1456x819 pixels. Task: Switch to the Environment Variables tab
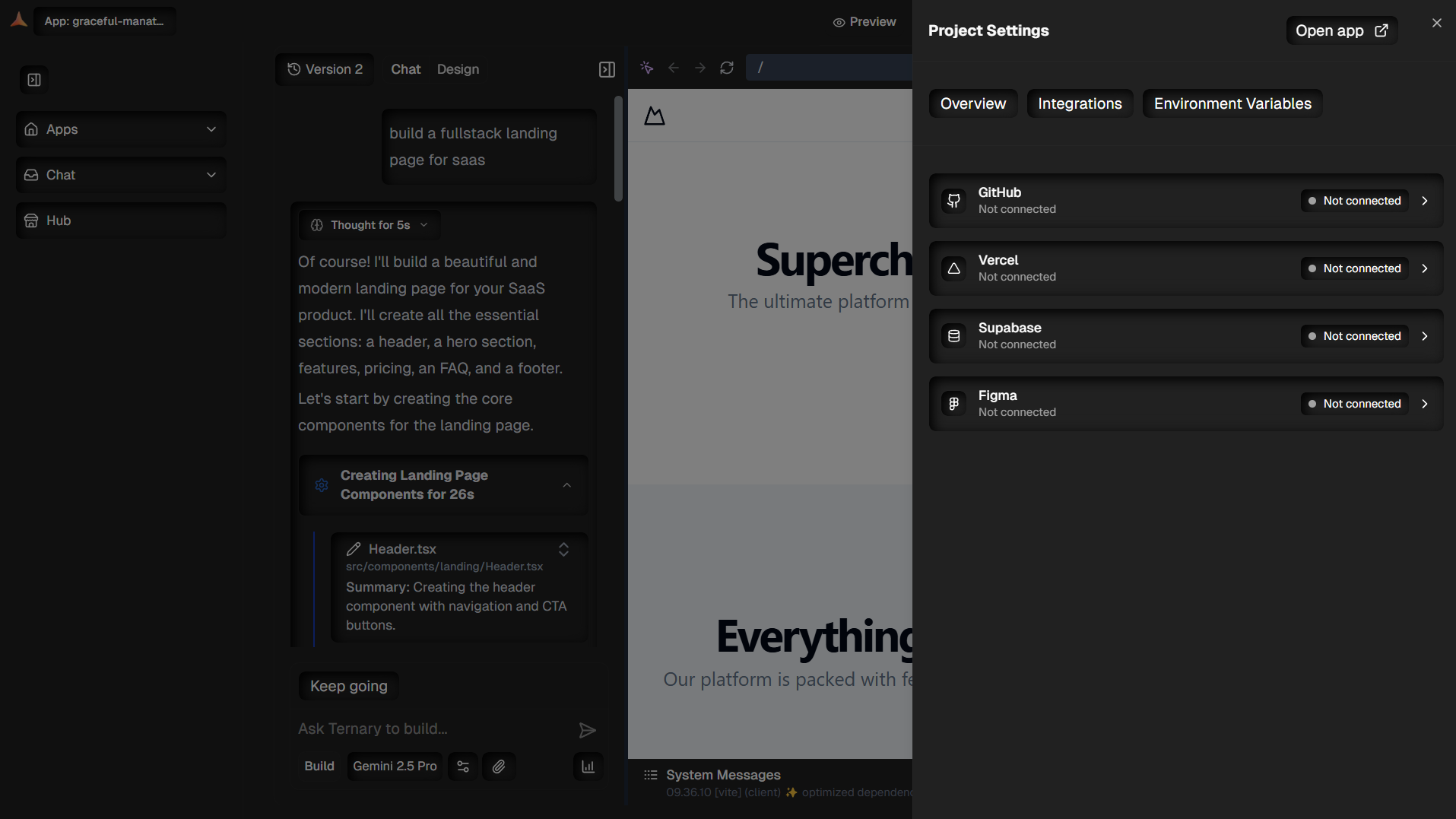click(x=1232, y=103)
